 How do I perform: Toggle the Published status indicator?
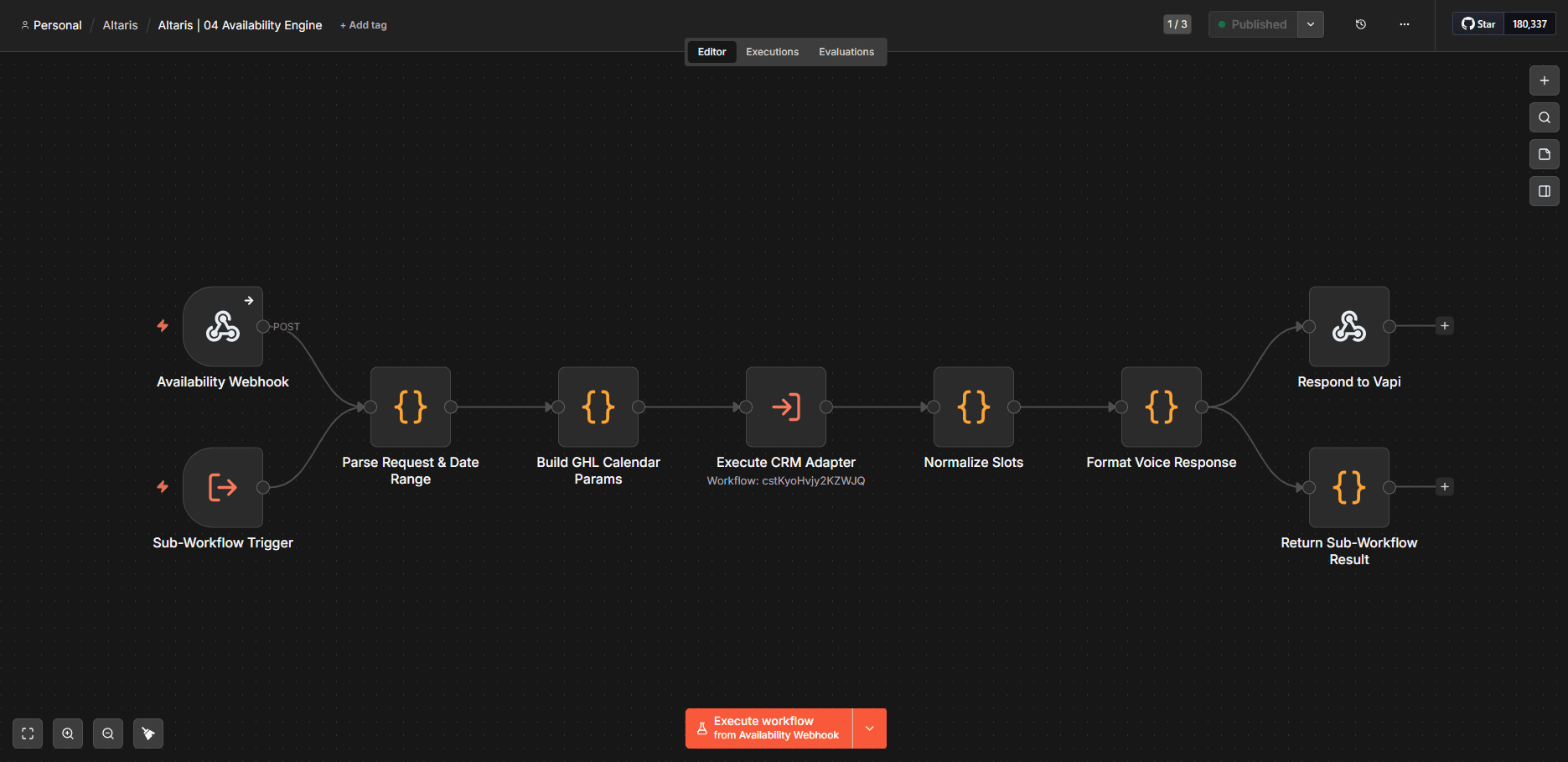(x=1252, y=24)
